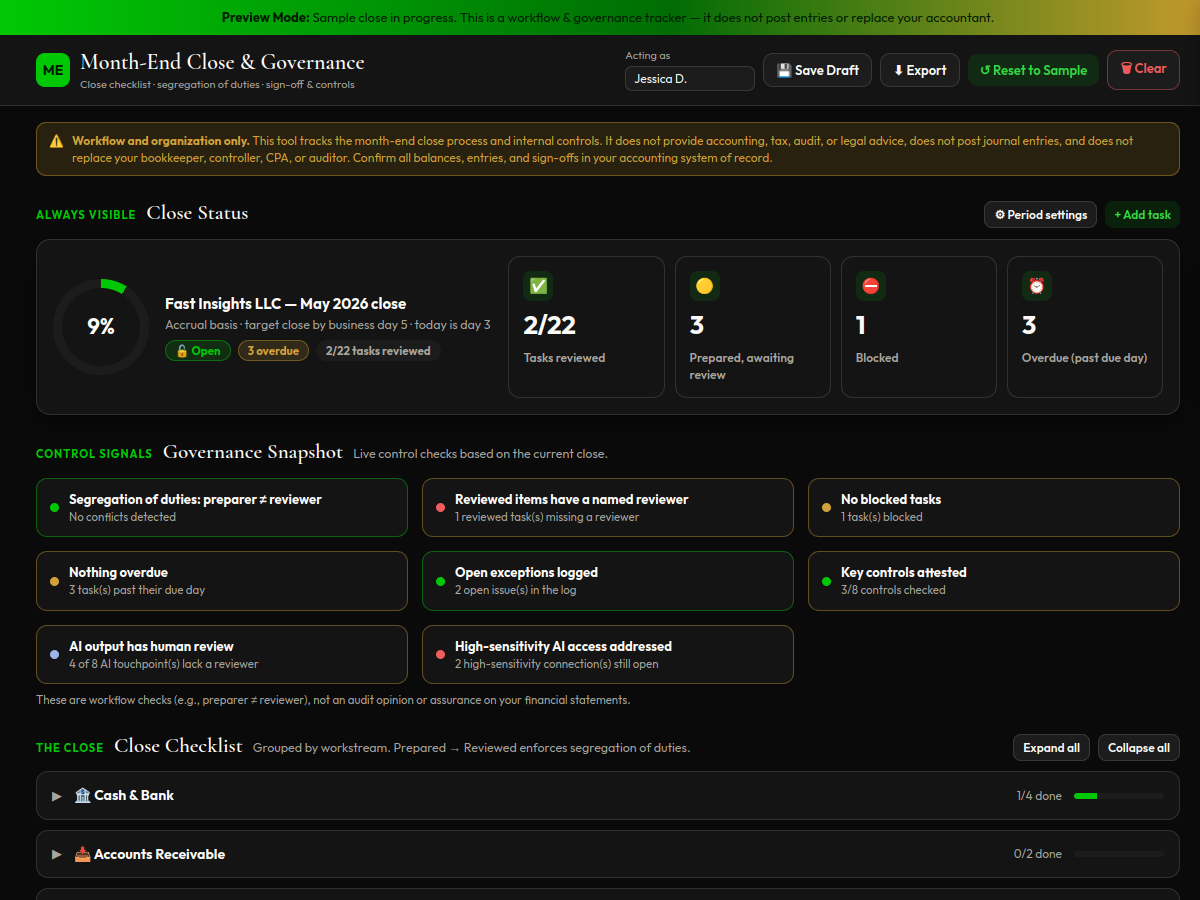1200x900 pixels.
Task: Save the current draft
Action: tap(818, 70)
